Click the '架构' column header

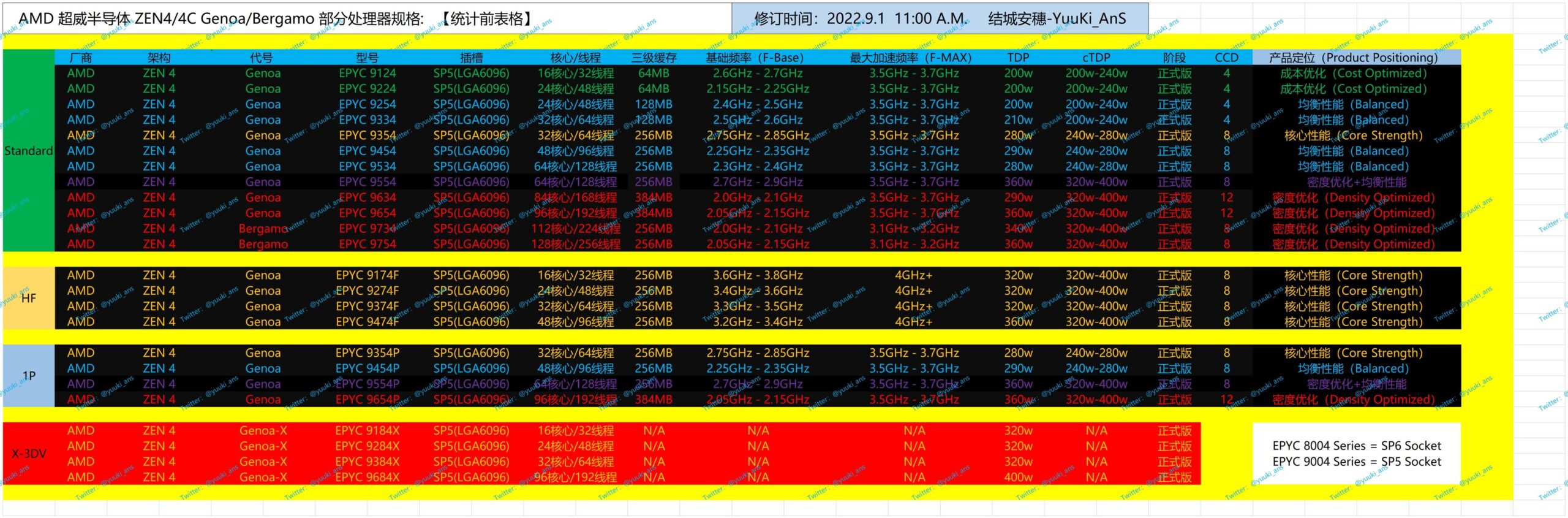[159, 58]
